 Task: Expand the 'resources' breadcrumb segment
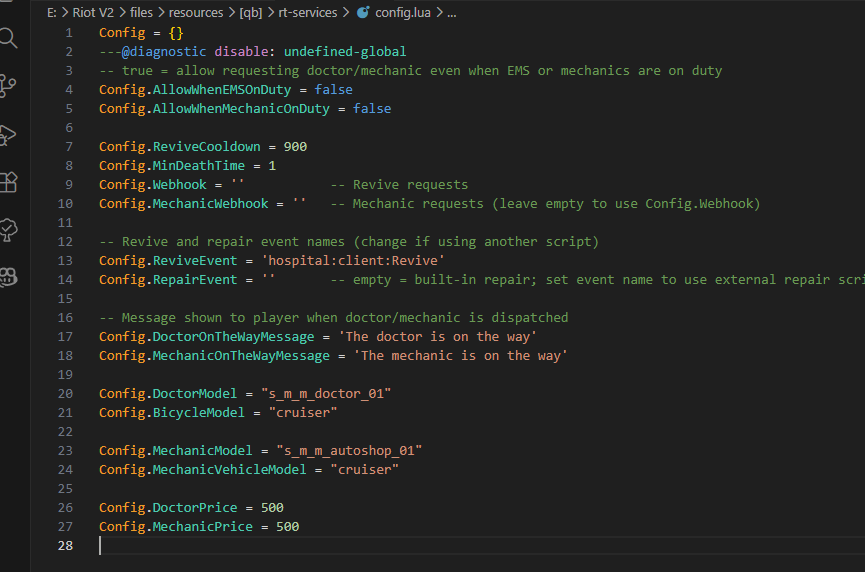click(196, 12)
